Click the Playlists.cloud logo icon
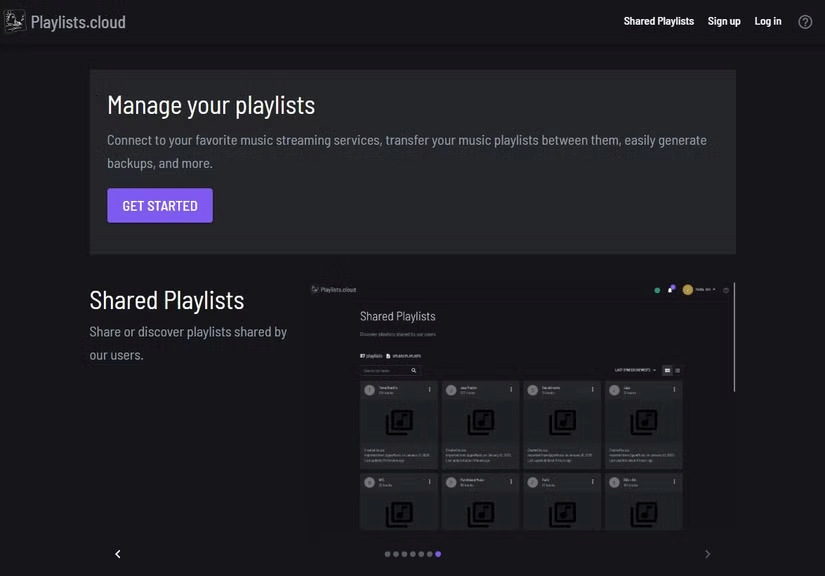This screenshot has width=825, height=576. pyautogui.click(x=14, y=20)
